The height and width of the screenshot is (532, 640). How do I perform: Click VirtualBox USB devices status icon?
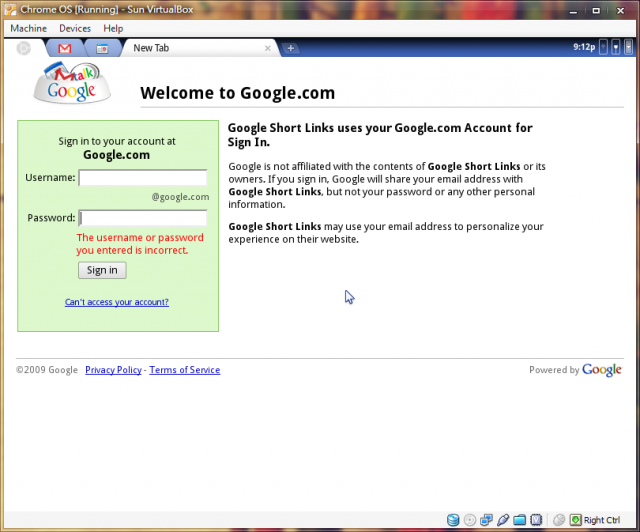tap(503, 520)
